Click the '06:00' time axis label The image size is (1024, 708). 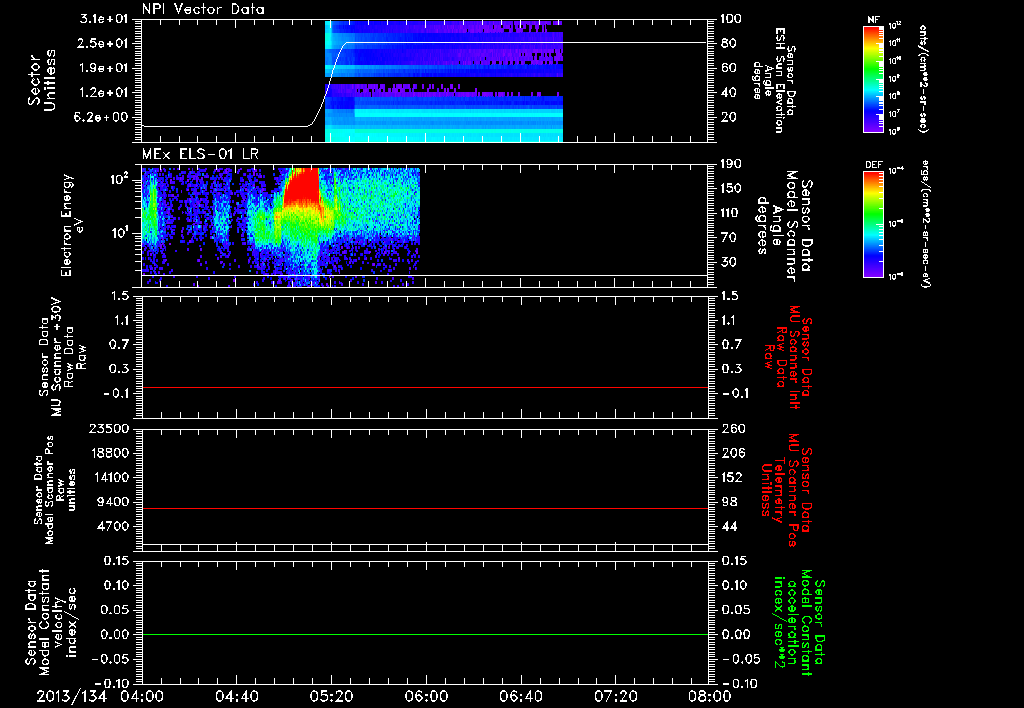click(426, 696)
